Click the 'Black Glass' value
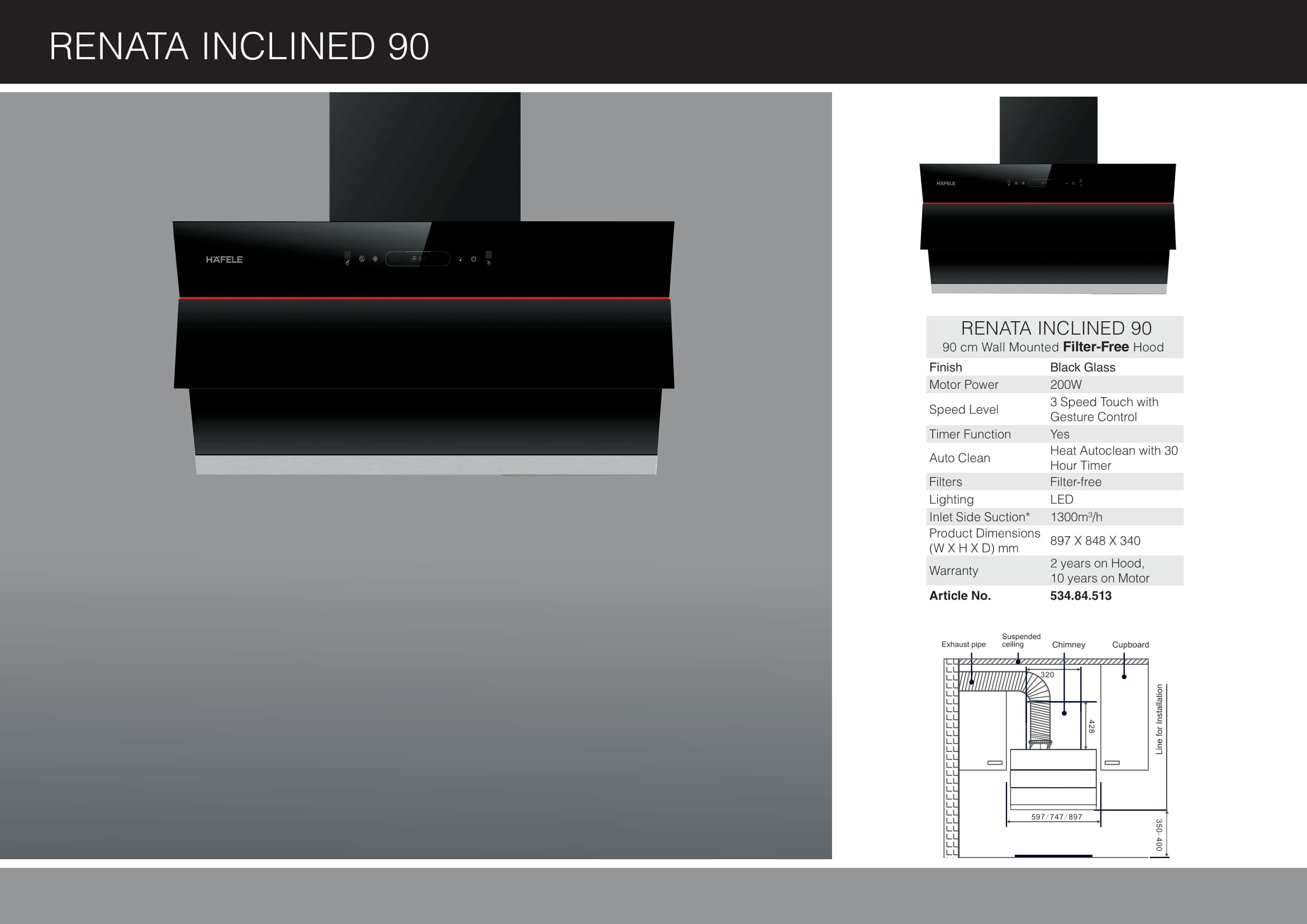 tap(1083, 368)
